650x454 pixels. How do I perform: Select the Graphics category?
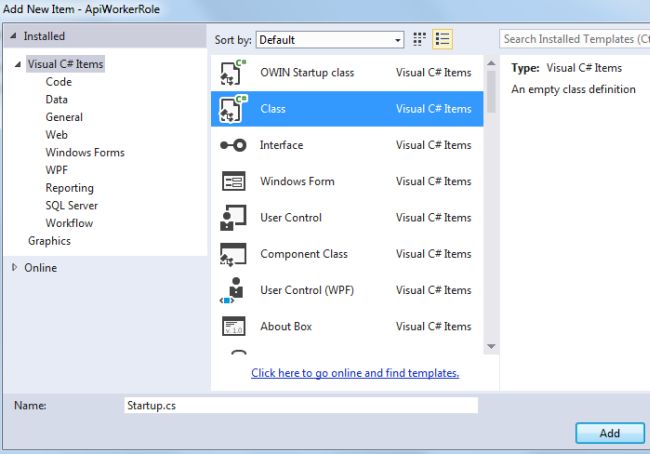49,241
